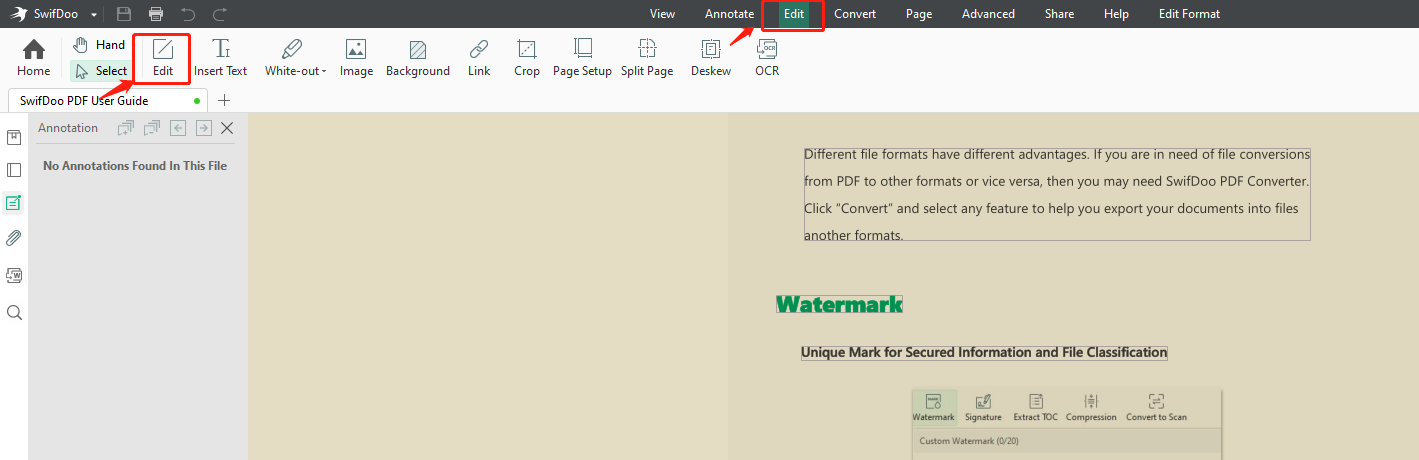This screenshot has width=1419, height=460.
Task: Open the bookmarks sidebar panel
Action: pos(14,137)
